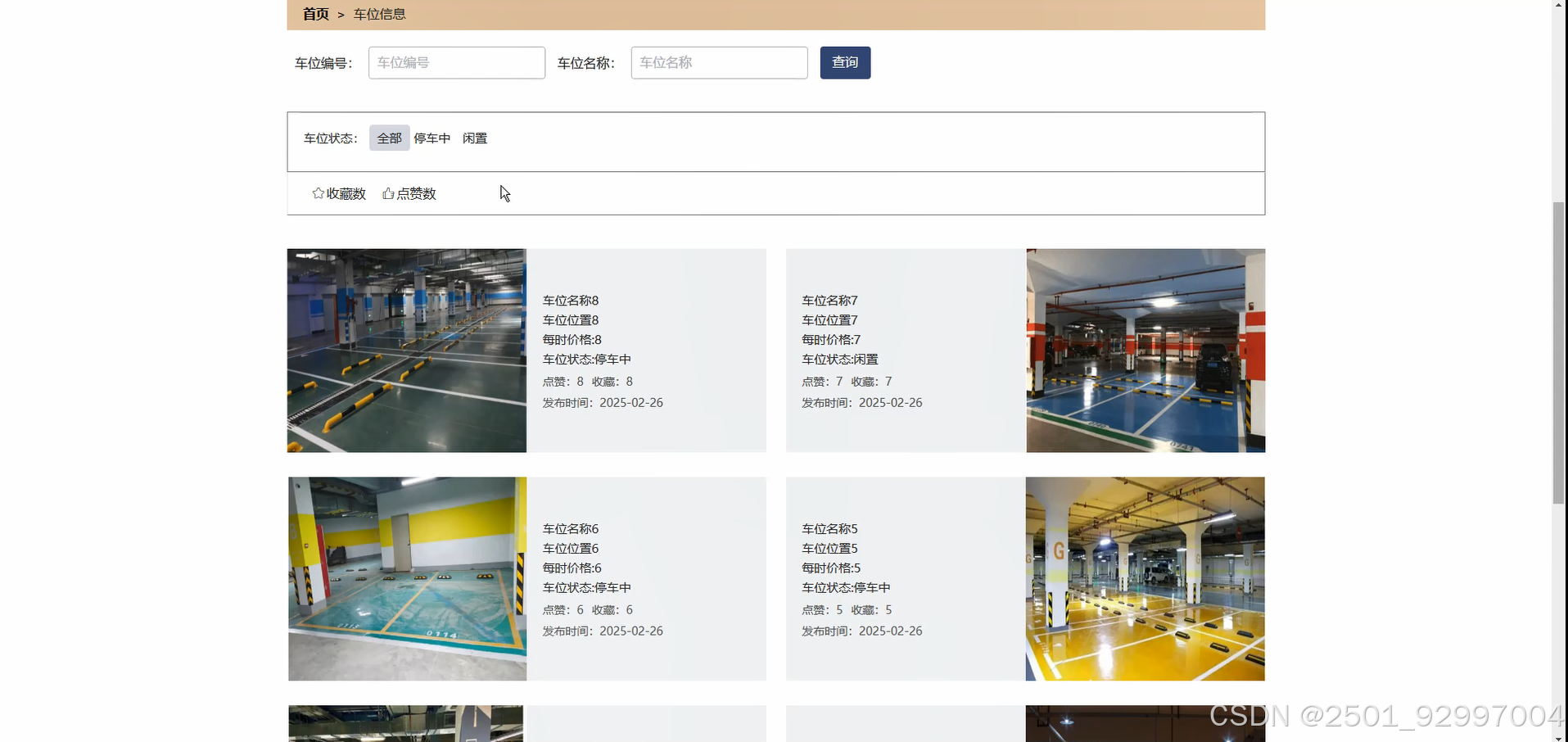Viewport: 1568px width, 742px height.
Task: Click 收藏：7 count on card 7
Action: click(872, 382)
